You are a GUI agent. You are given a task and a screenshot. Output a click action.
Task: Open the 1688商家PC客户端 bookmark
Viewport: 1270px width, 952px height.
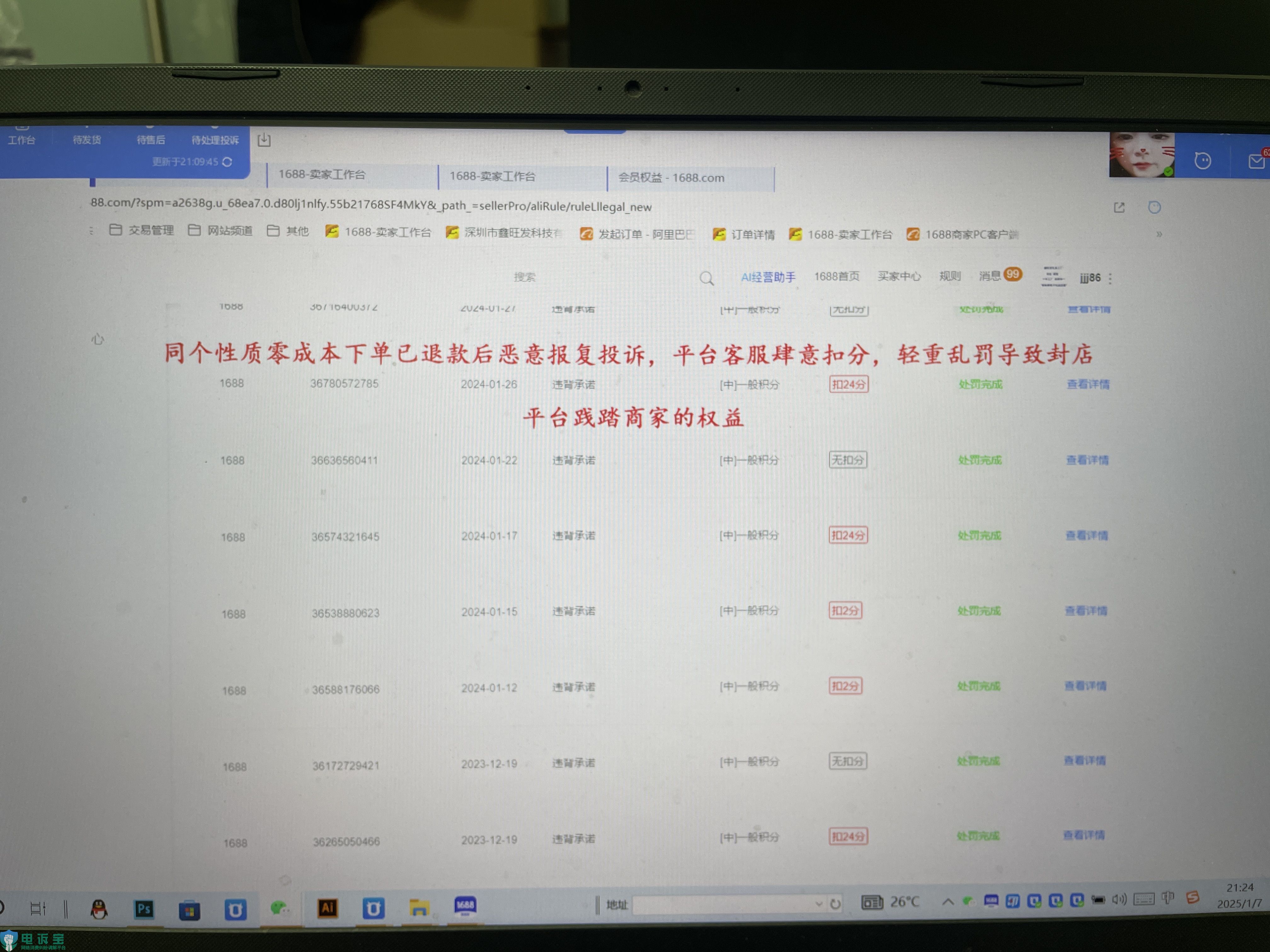[x=963, y=234]
